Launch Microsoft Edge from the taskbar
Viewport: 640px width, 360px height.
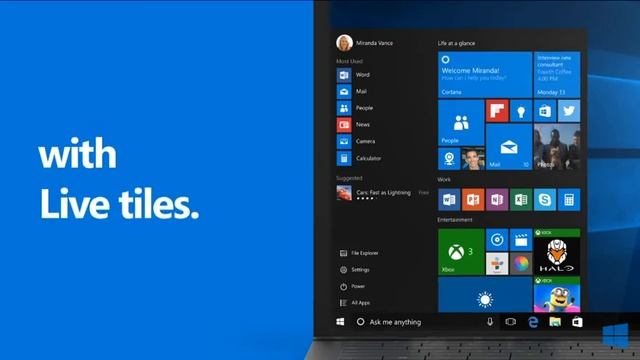click(533, 322)
